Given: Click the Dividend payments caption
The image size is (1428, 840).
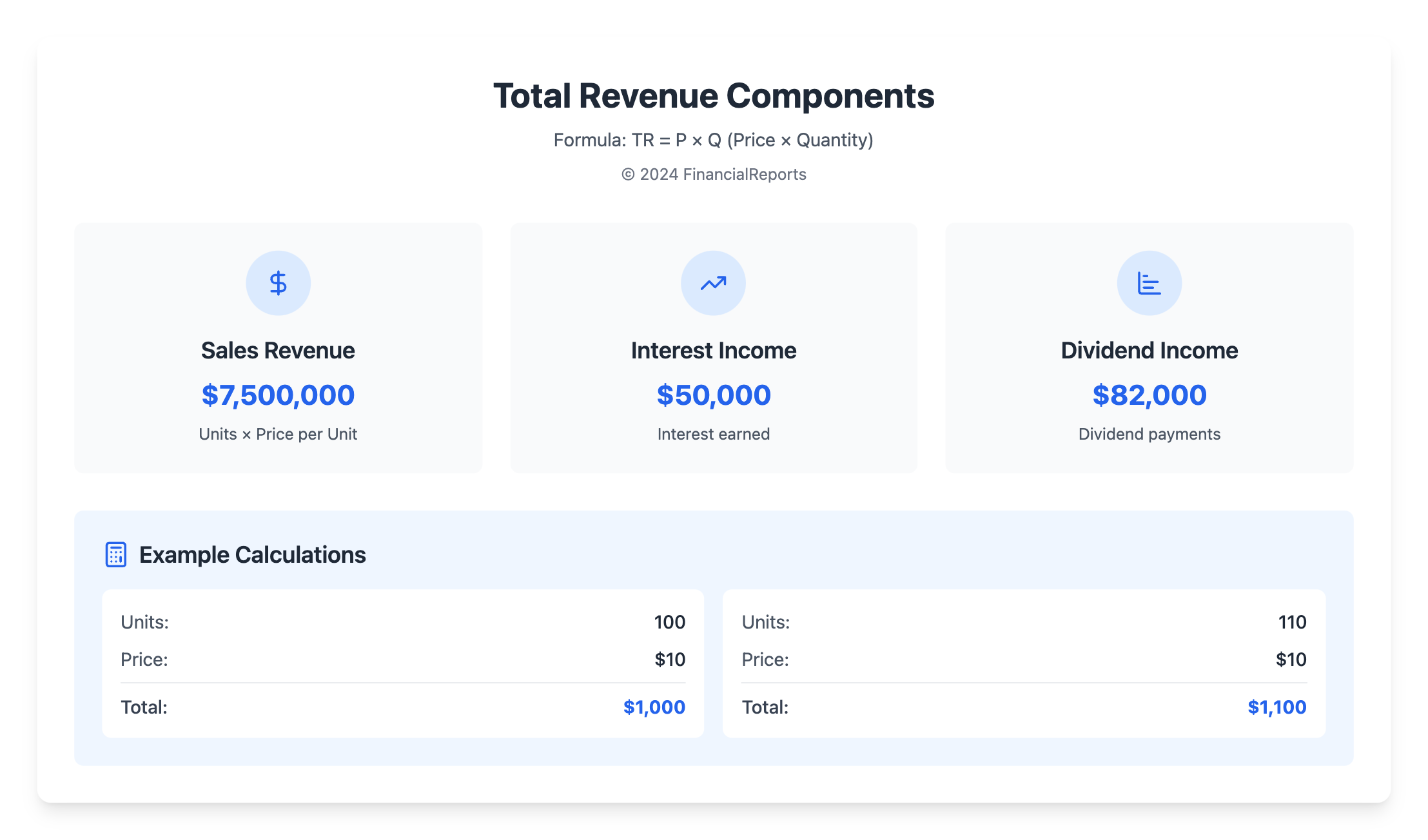Looking at the screenshot, I should (x=1149, y=435).
